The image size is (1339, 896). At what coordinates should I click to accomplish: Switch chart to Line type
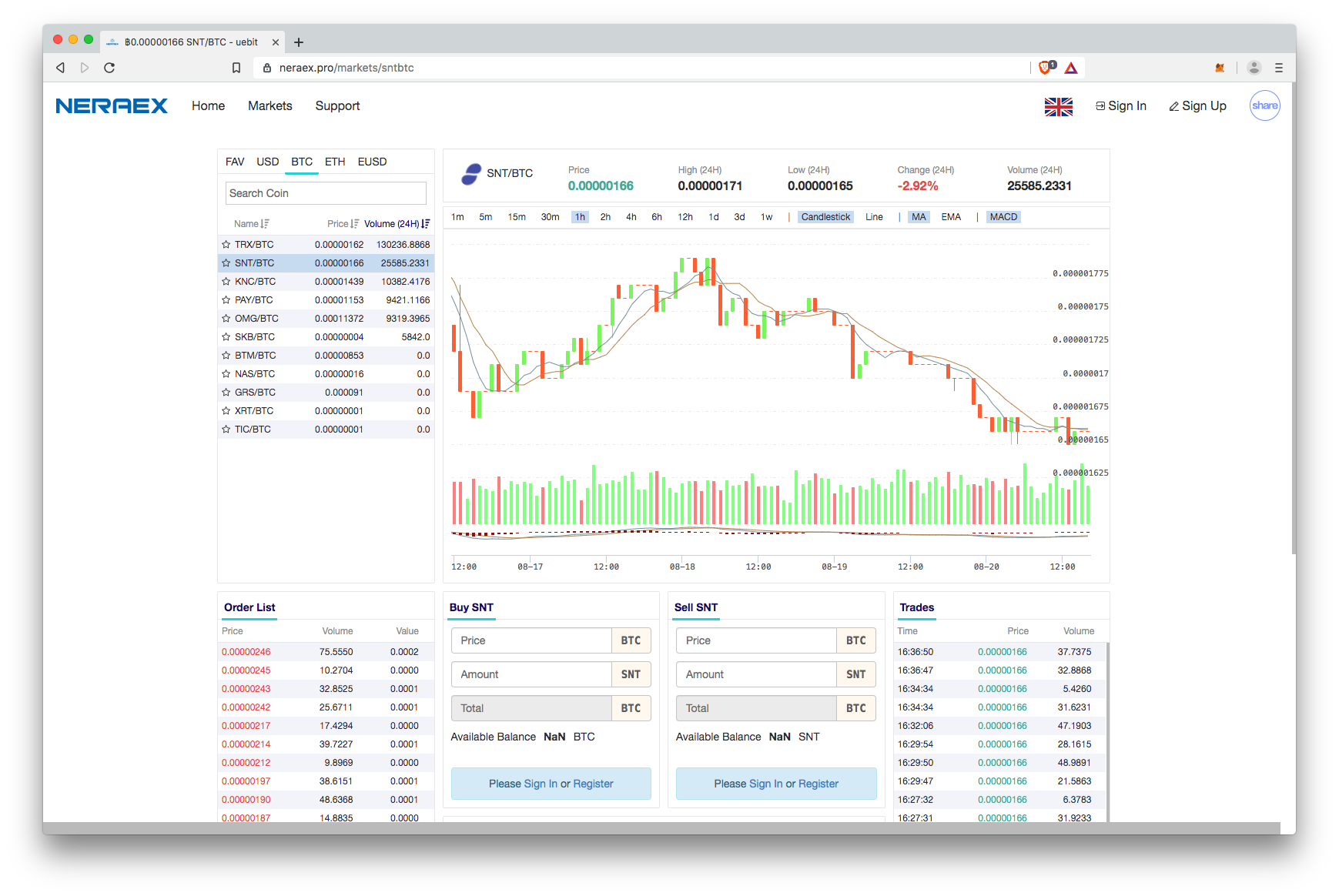pos(874,217)
